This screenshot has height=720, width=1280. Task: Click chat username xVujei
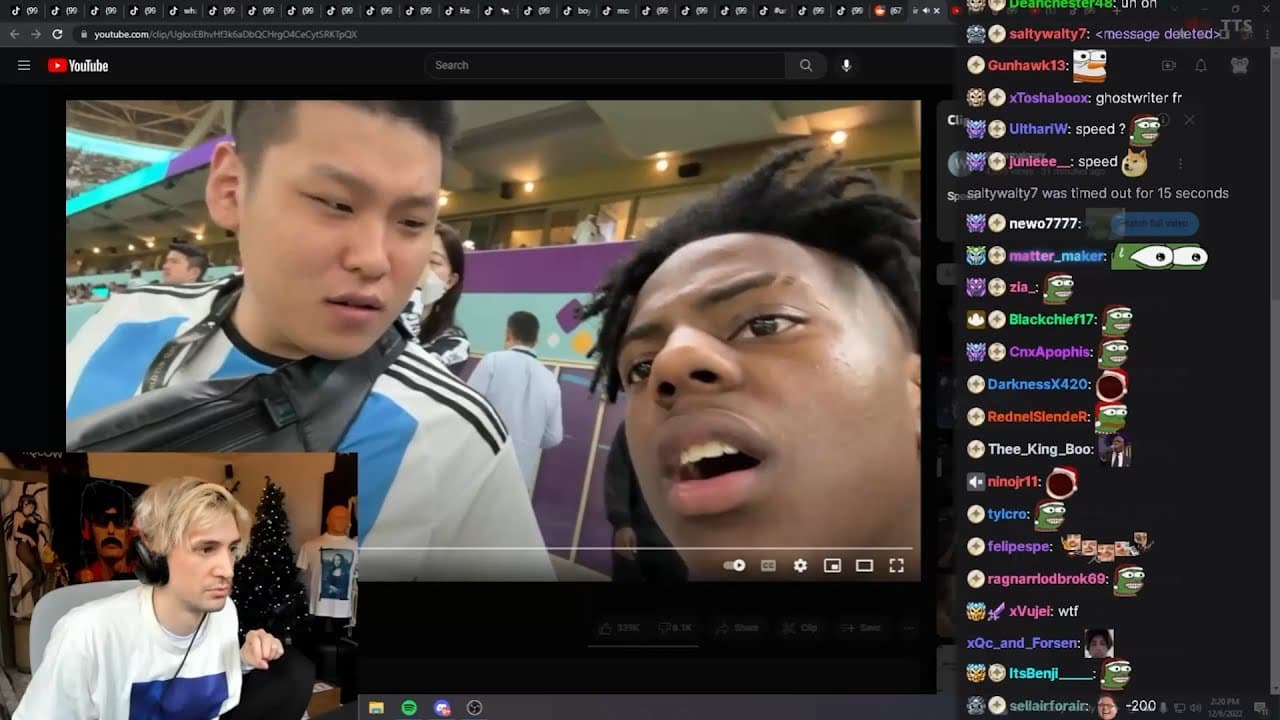coord(1028,611)
